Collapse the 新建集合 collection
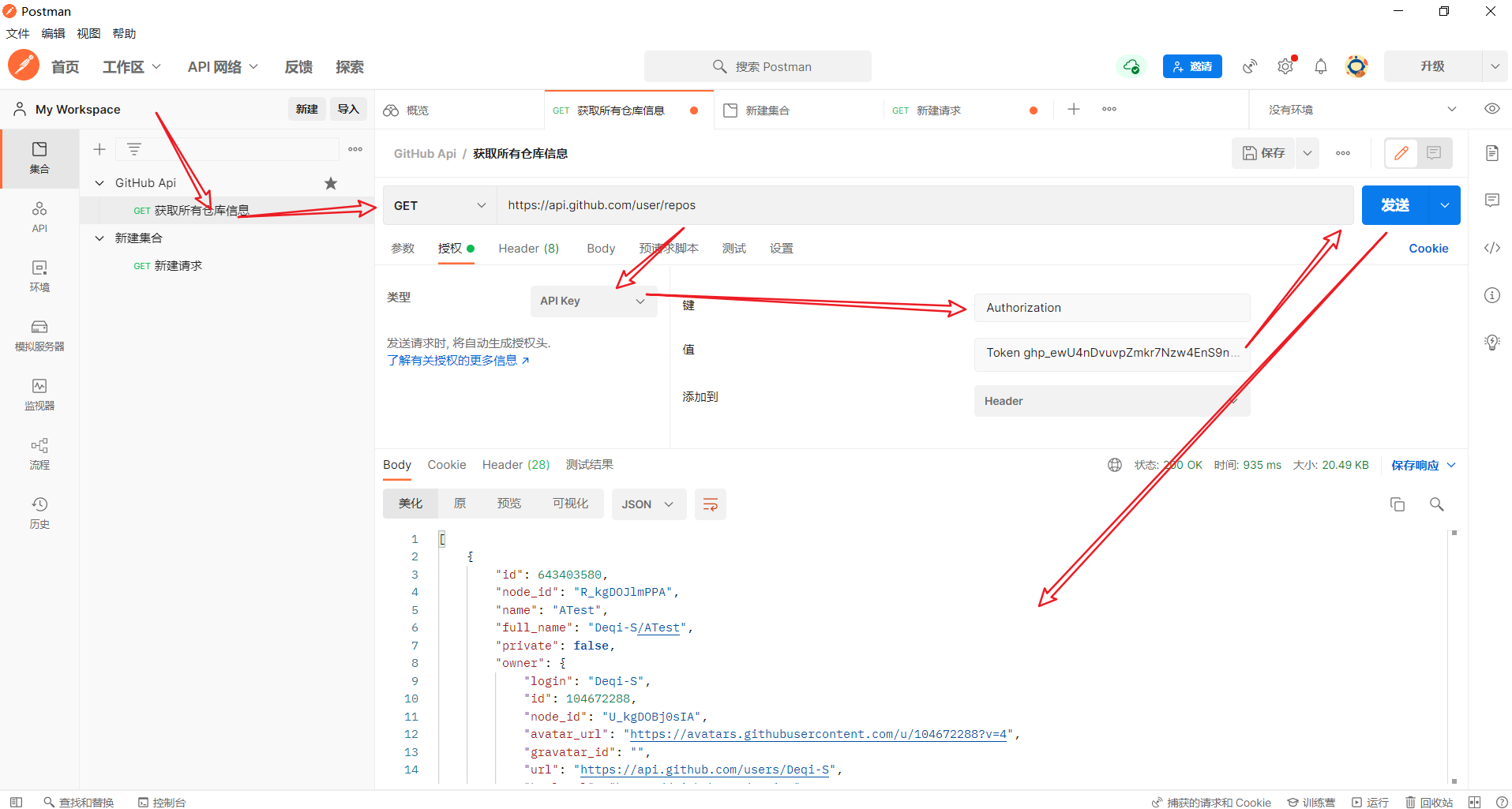The height and width of the screenshot is (809, 1512). click(99, 238)
